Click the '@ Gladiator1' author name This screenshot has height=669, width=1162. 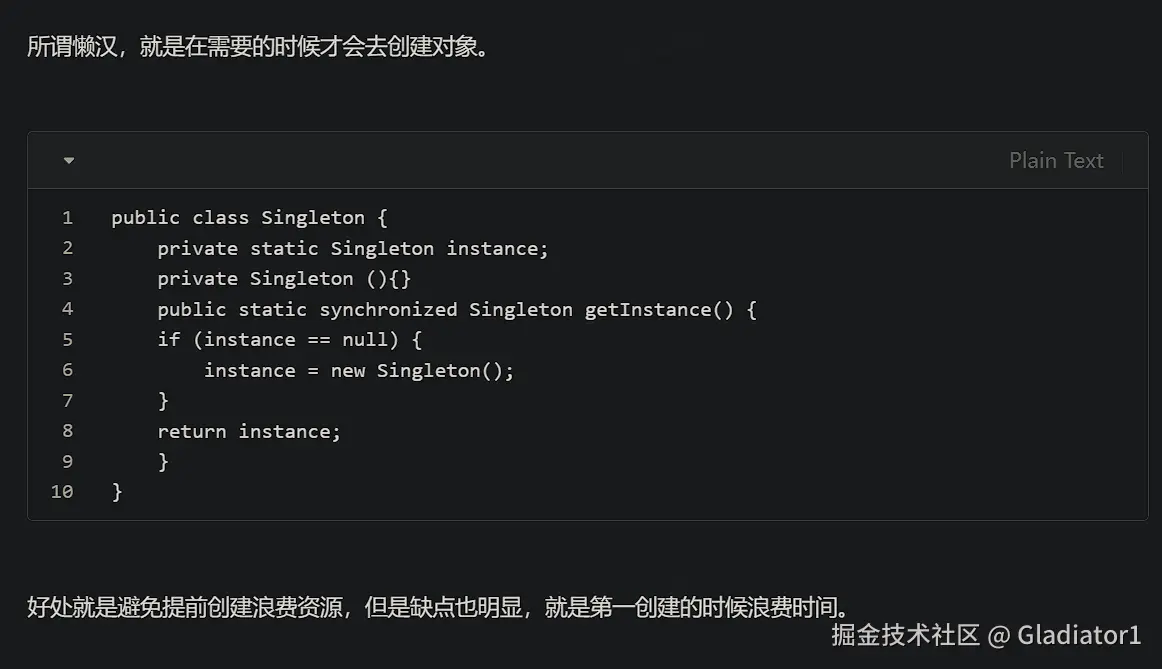[x=1065, y=634]
